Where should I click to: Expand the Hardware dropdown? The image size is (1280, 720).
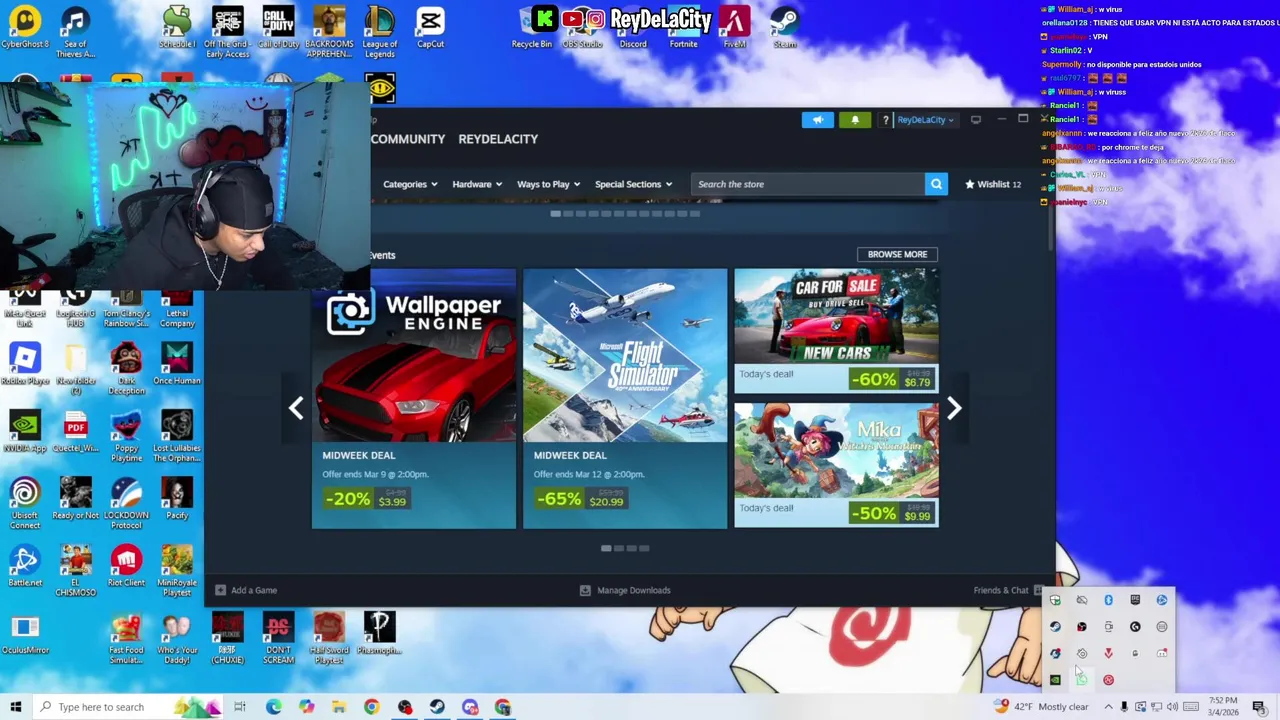[477, 184]
